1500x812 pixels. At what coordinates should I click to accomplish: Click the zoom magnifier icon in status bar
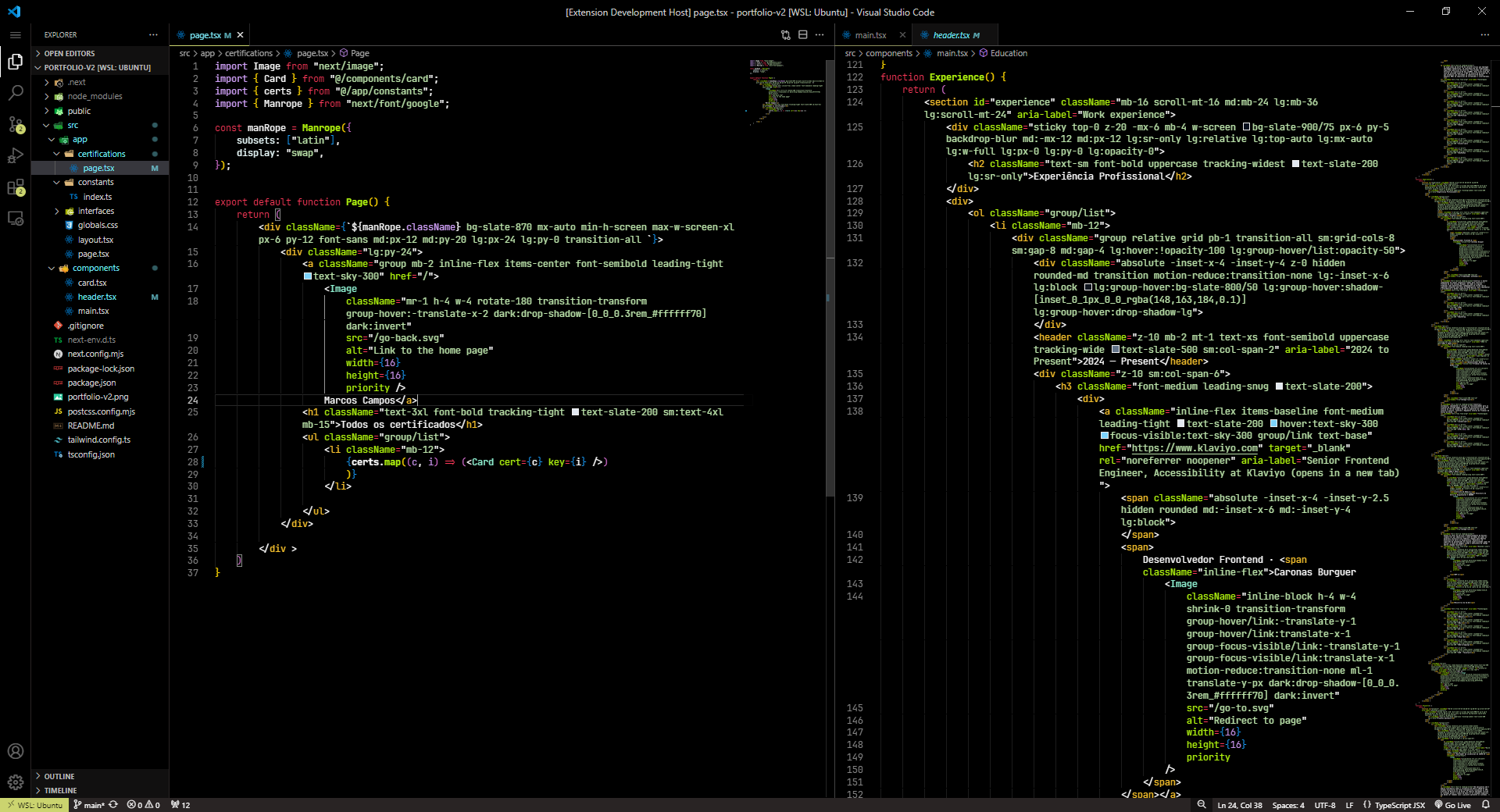coord(1202,805)
